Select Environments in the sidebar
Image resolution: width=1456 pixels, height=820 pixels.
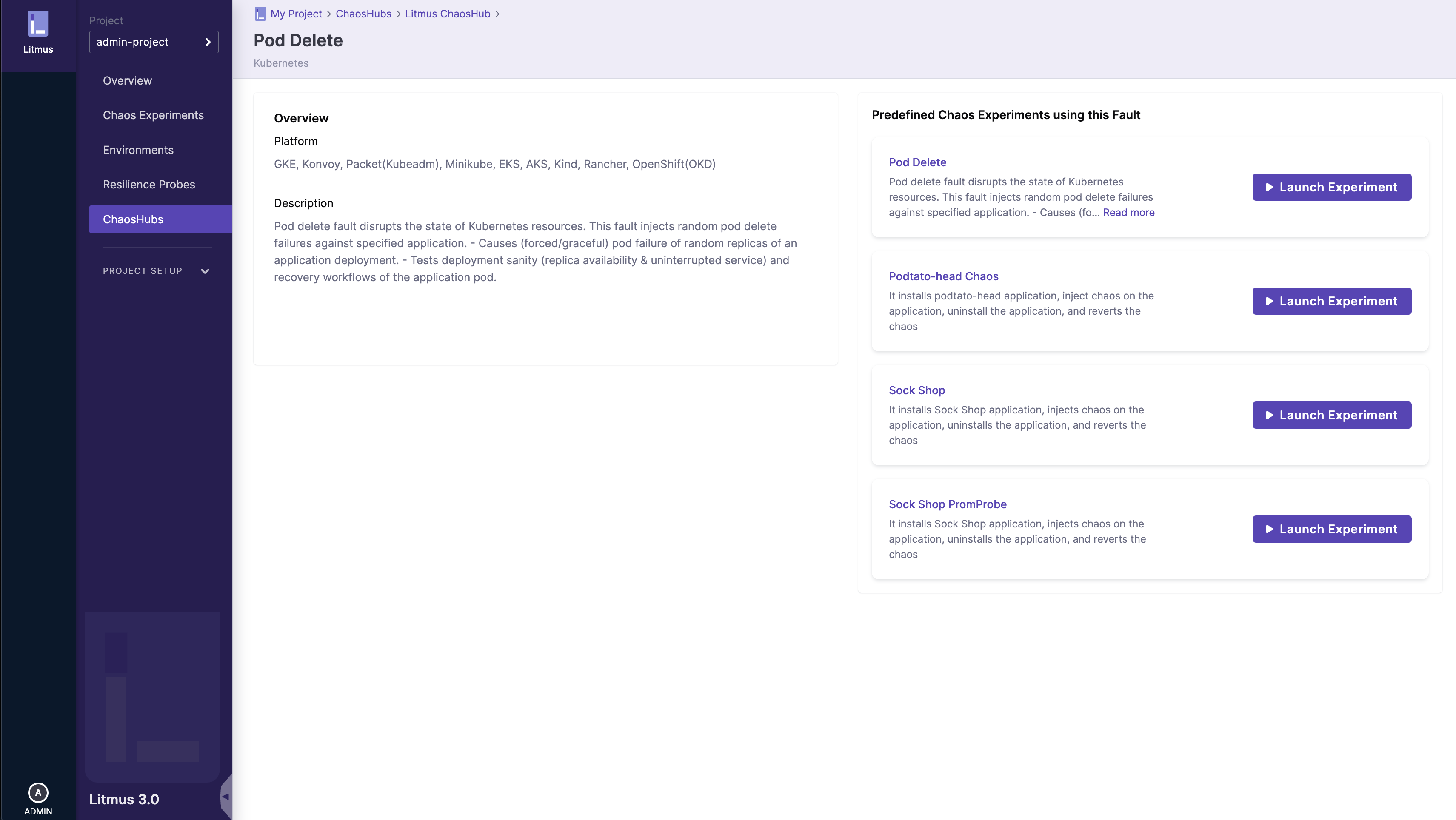tap(138, 150)
